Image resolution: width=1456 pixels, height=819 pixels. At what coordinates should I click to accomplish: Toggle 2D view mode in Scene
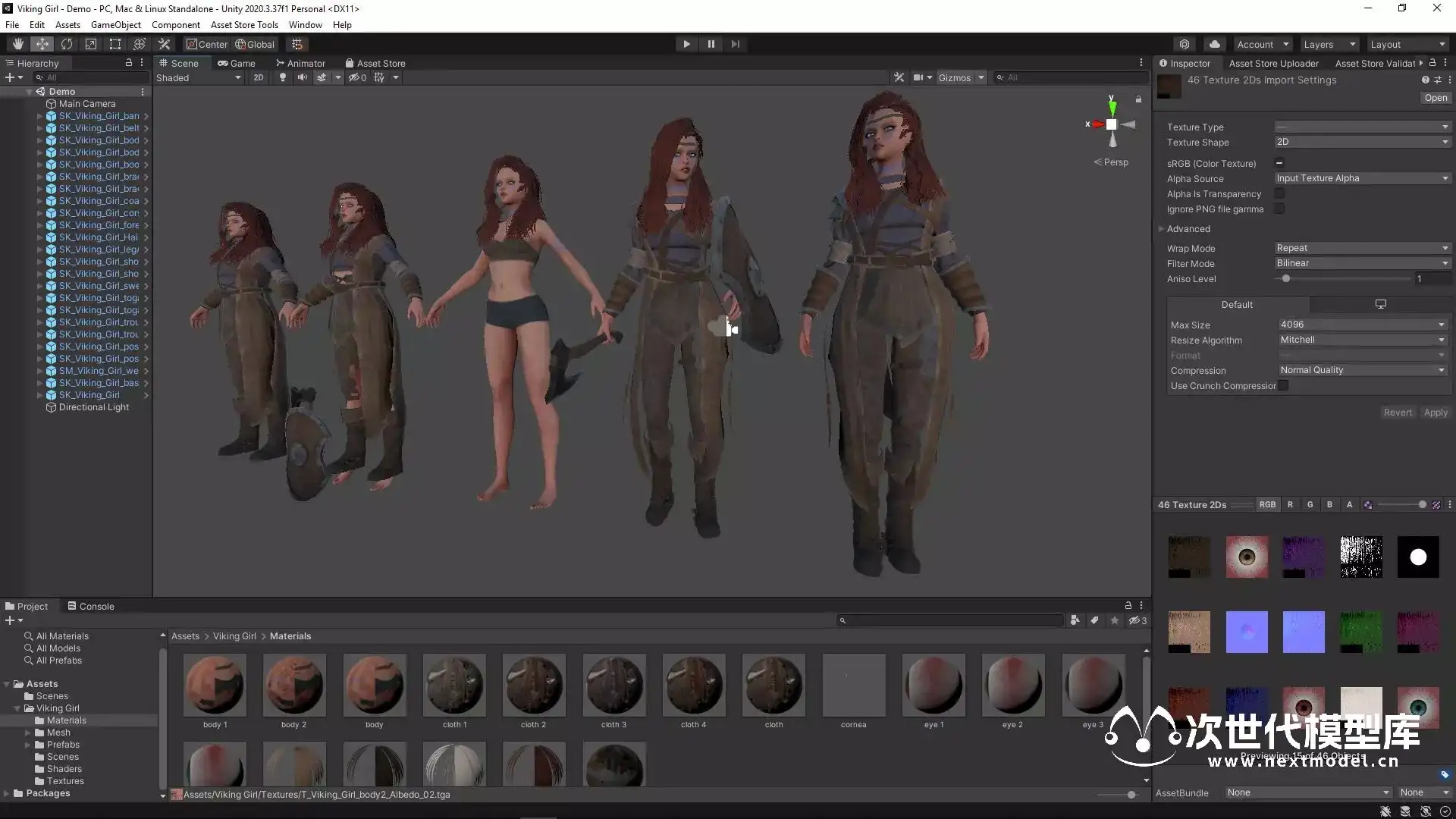pos(259,77)
